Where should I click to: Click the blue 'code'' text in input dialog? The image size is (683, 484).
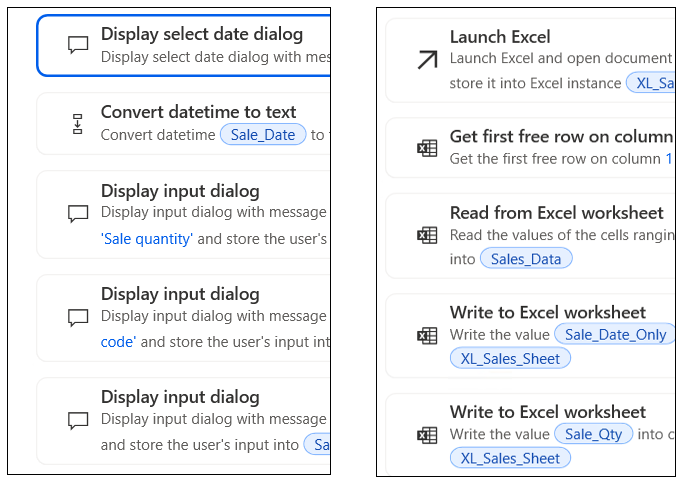118,342
